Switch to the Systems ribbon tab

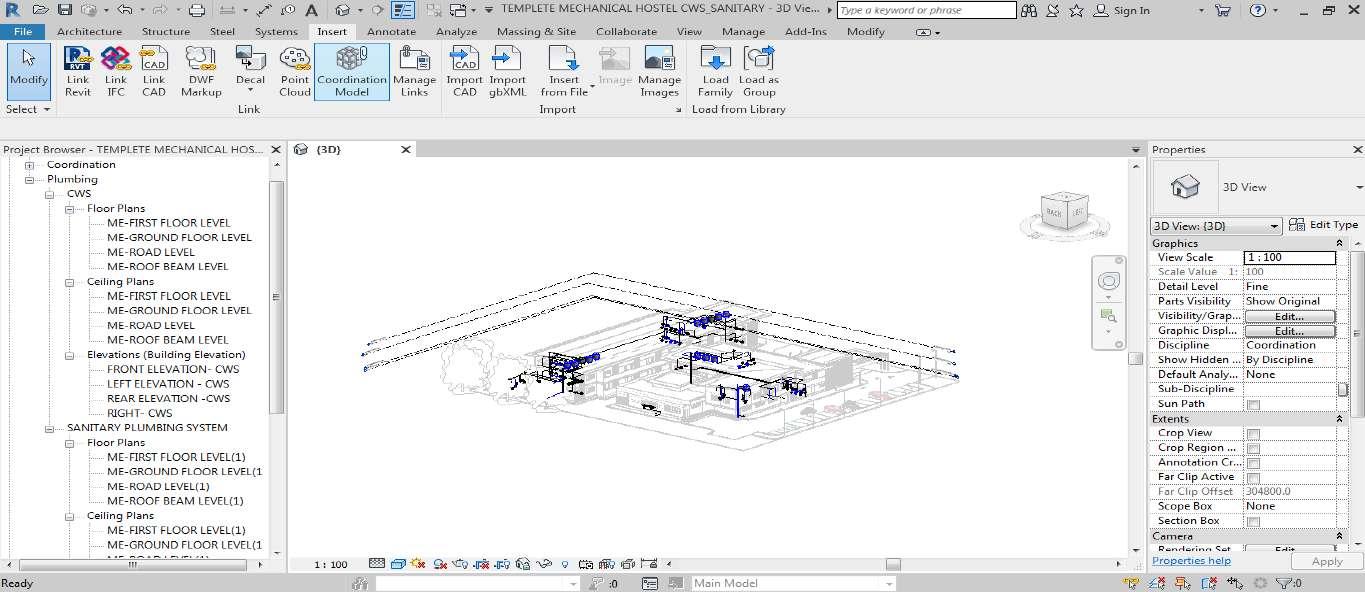click(x=276, y=31)
